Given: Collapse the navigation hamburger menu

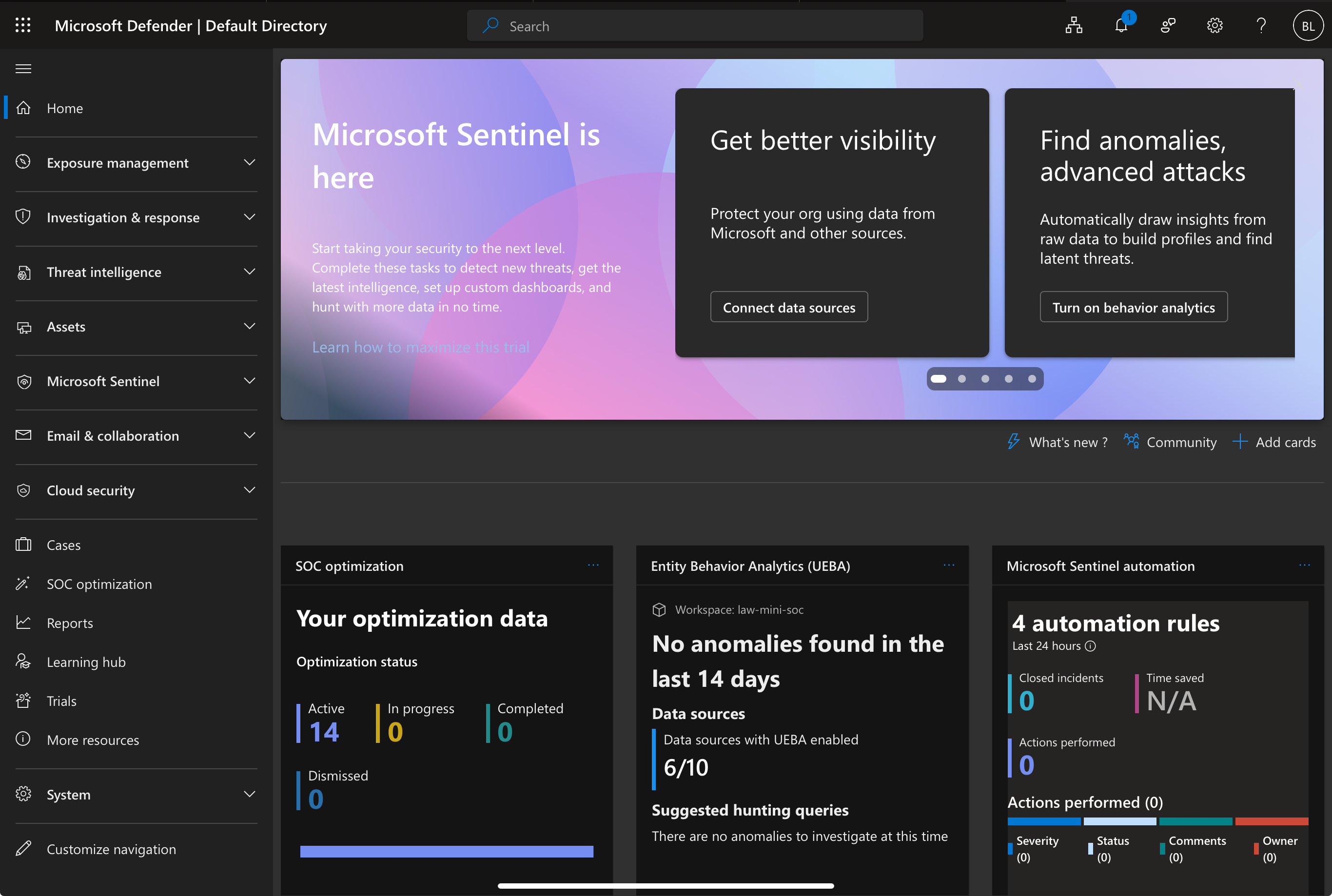Looking at the screenshot, I should pos(23,69).
